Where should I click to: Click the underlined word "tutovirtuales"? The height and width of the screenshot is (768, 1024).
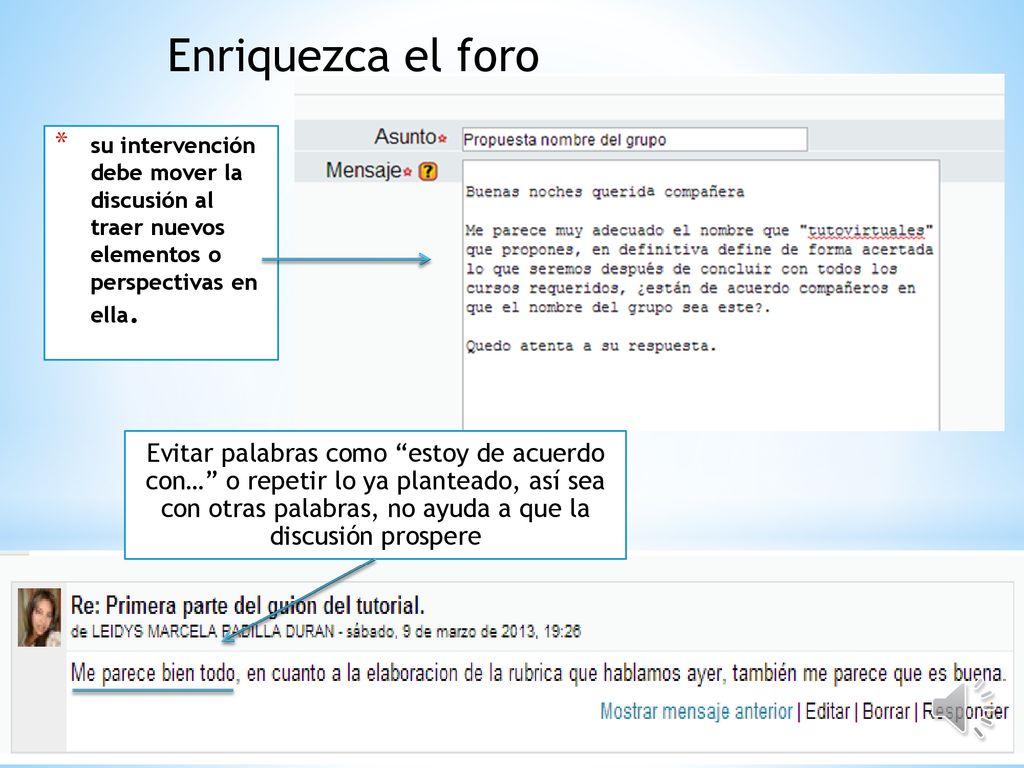click(867, 231)
